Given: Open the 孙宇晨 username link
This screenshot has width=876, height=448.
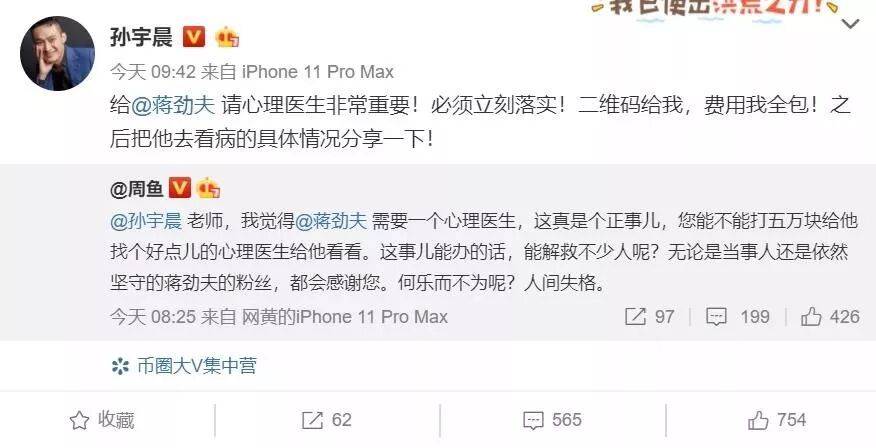Looking at the screenshot, I should tap(141, 37).
